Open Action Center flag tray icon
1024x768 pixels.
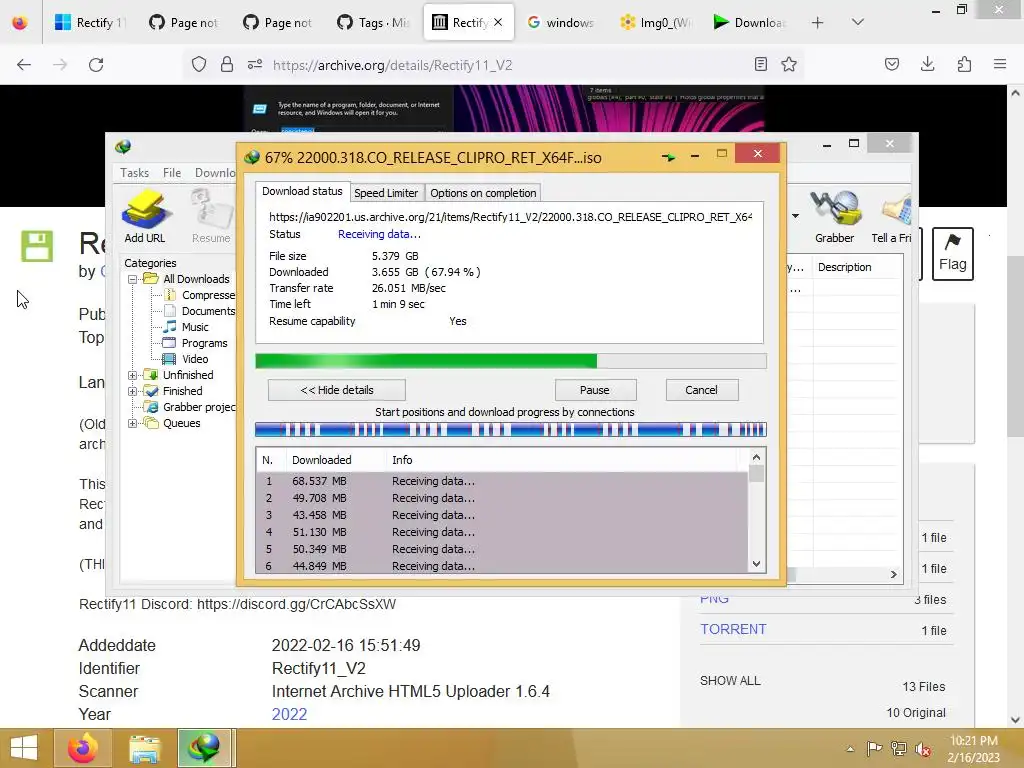[x=874, y=748]
